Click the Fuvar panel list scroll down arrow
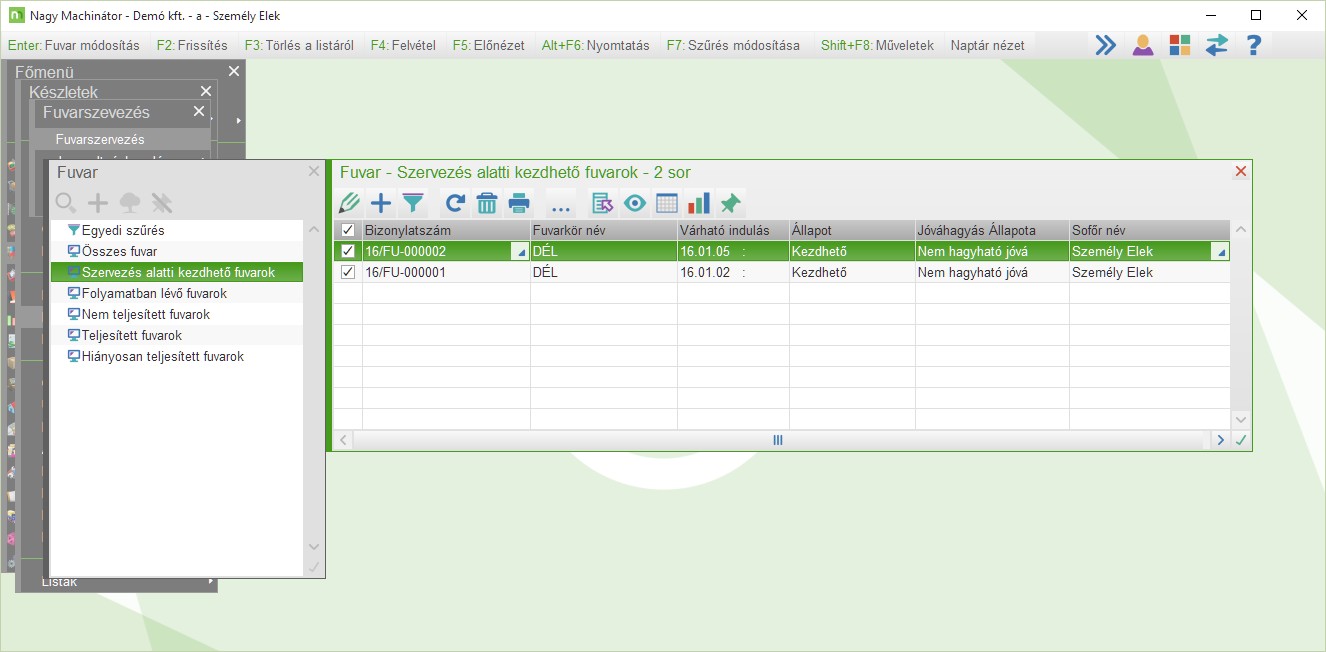The width and height of the screenshot is (1326, 652). (314, 546)
